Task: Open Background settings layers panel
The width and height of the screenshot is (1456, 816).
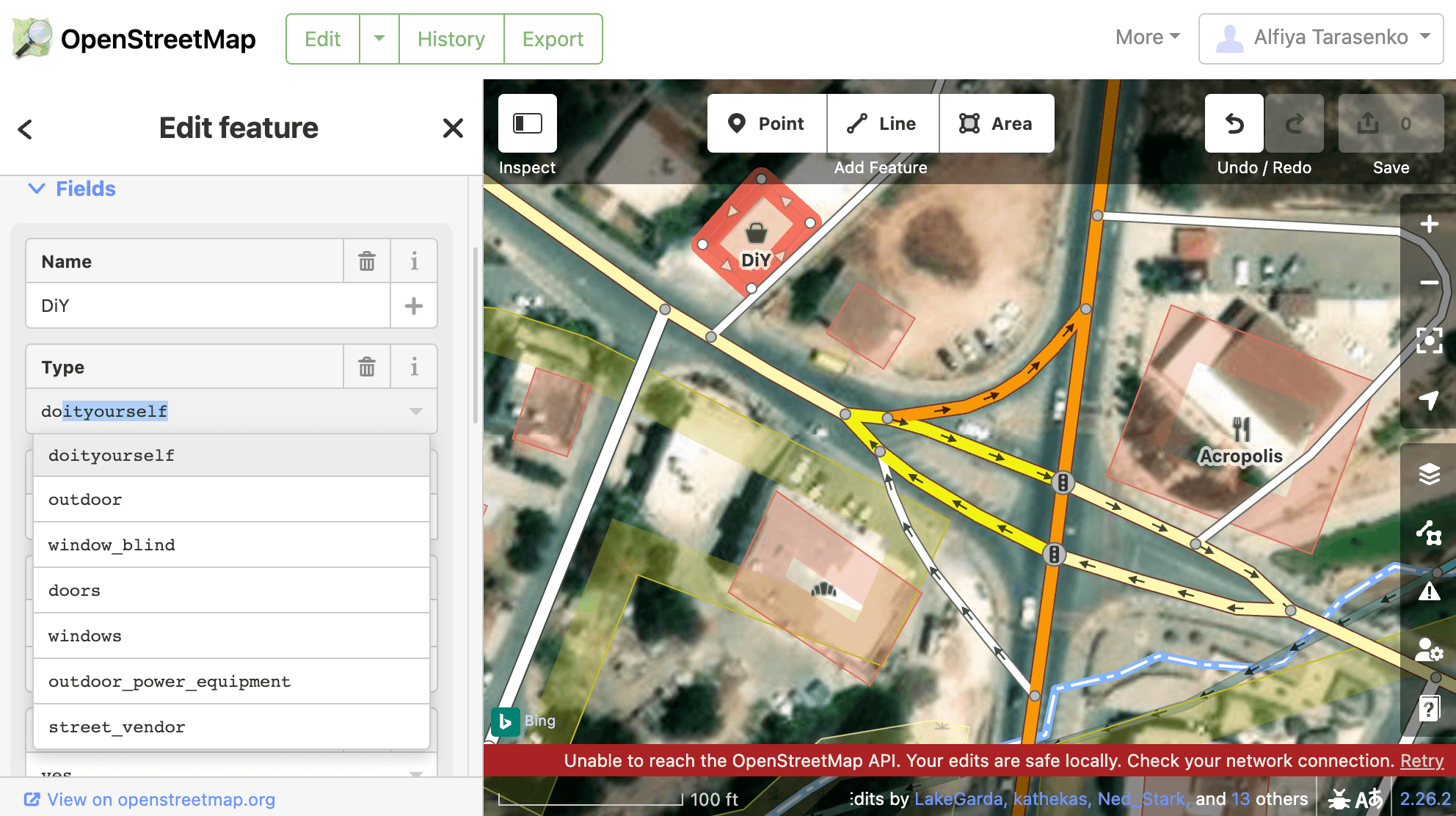Action: [1429, 474]
